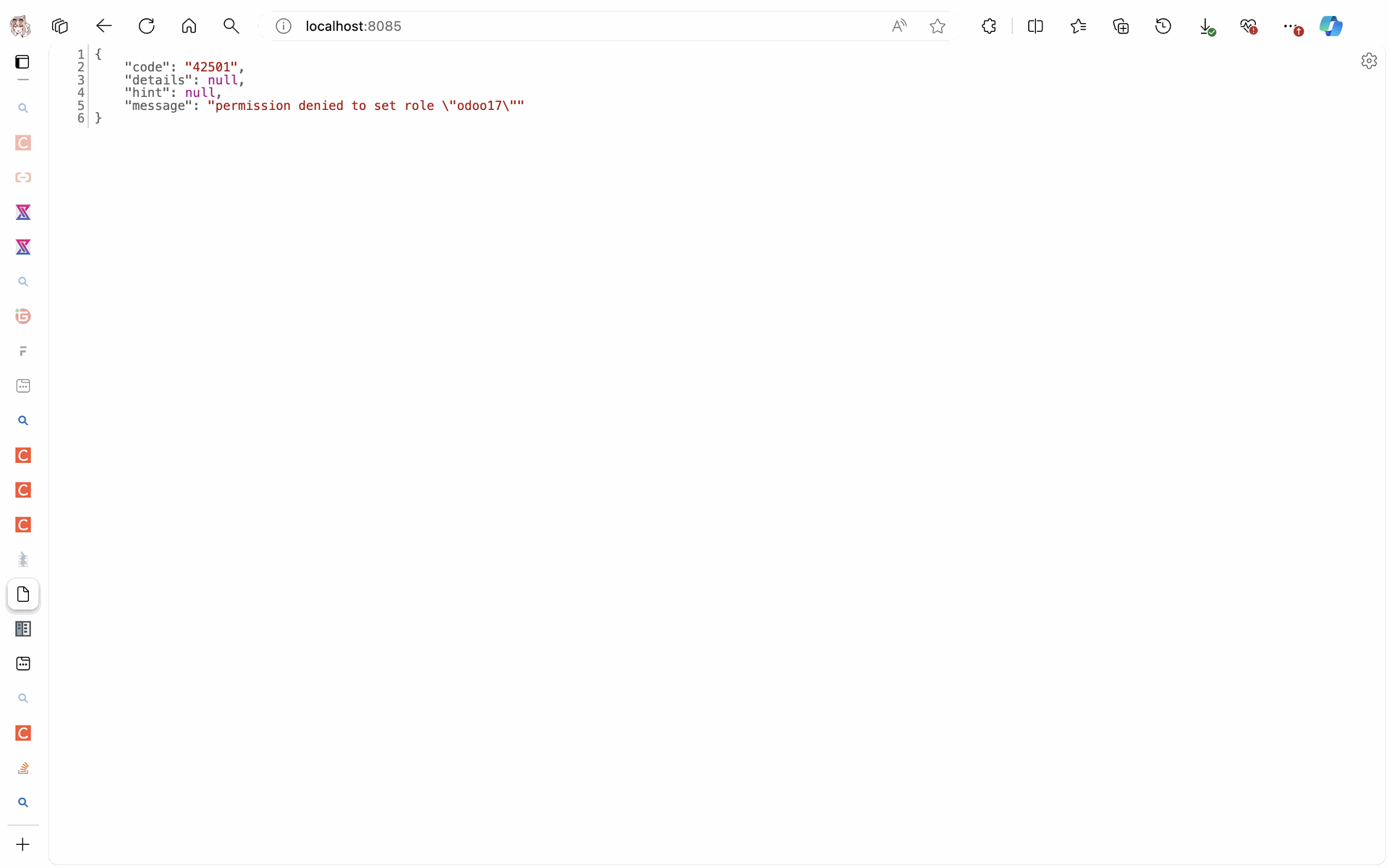The height and width of the screenshot is (868, 1389).
Task: Enable split screen view
Action: (1035, 26)
